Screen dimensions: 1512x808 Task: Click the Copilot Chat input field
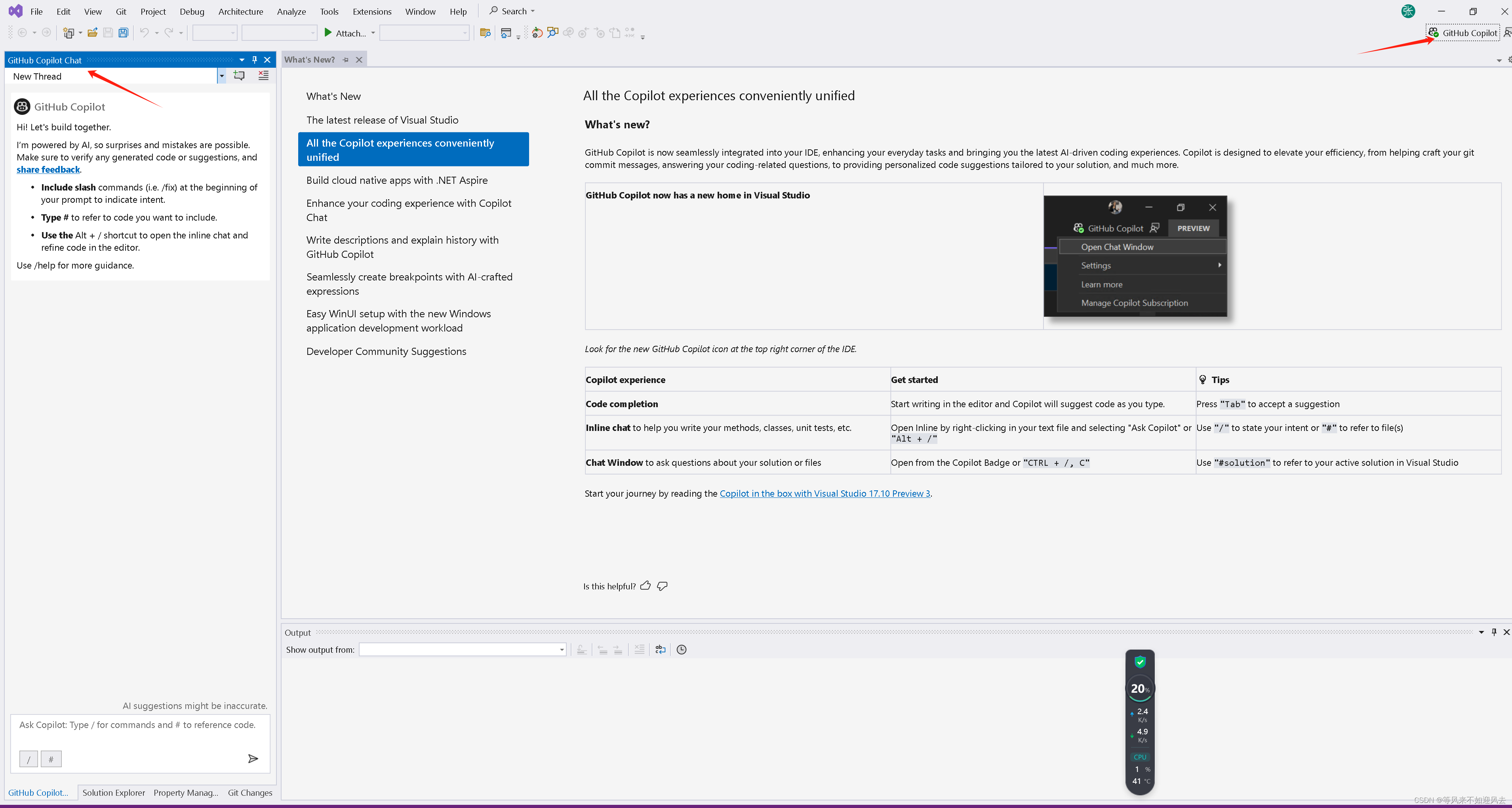(141, 724)
